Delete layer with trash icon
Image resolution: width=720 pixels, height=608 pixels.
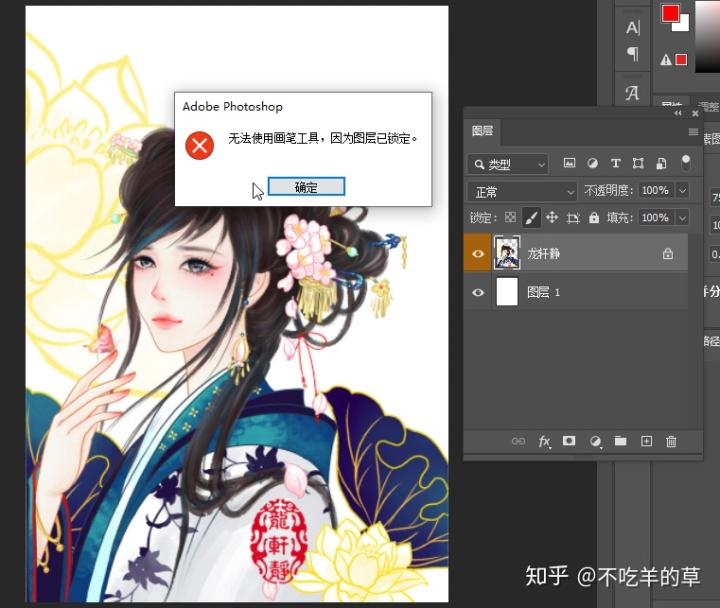click(671, 441)
